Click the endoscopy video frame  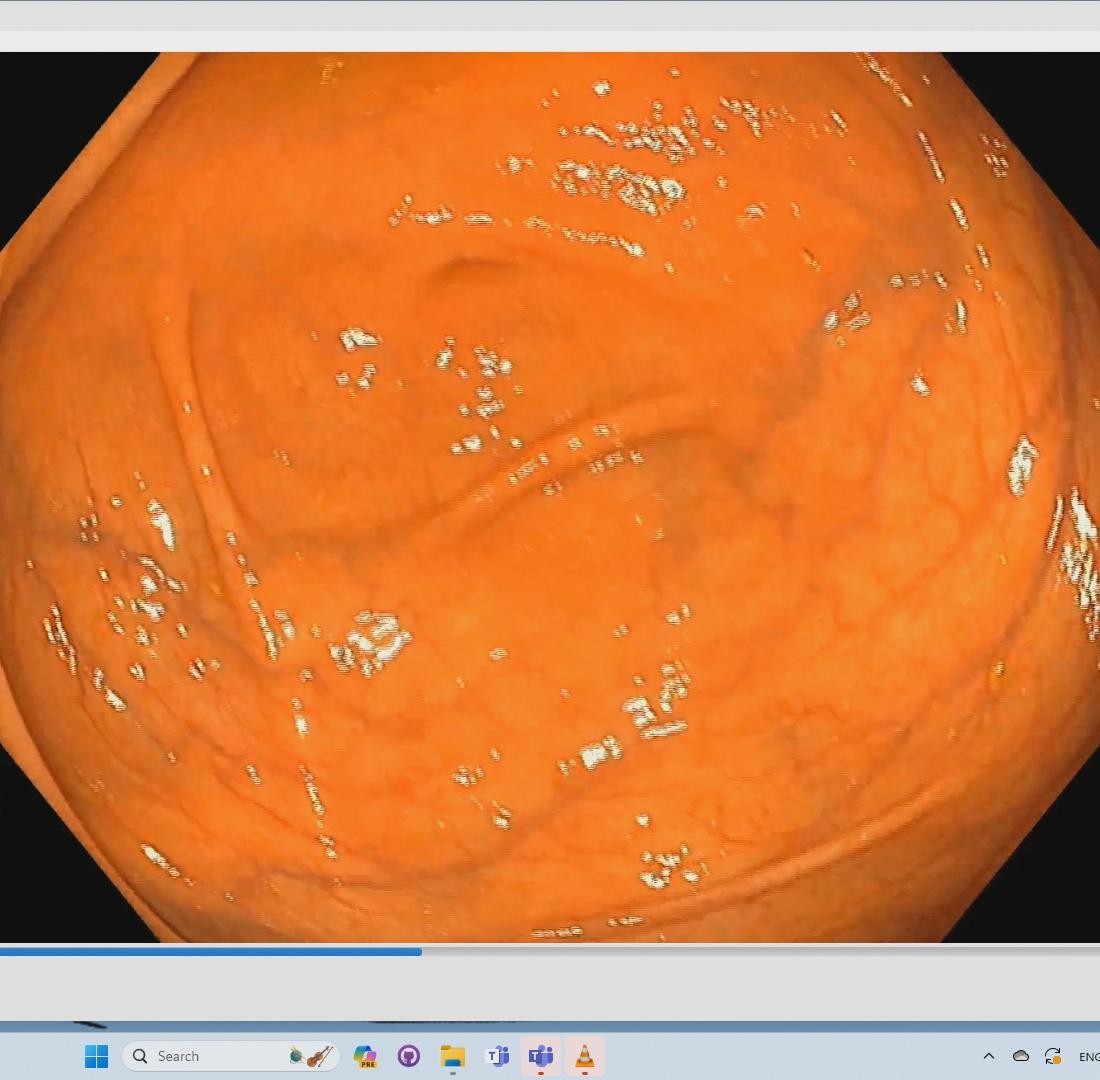550,497
